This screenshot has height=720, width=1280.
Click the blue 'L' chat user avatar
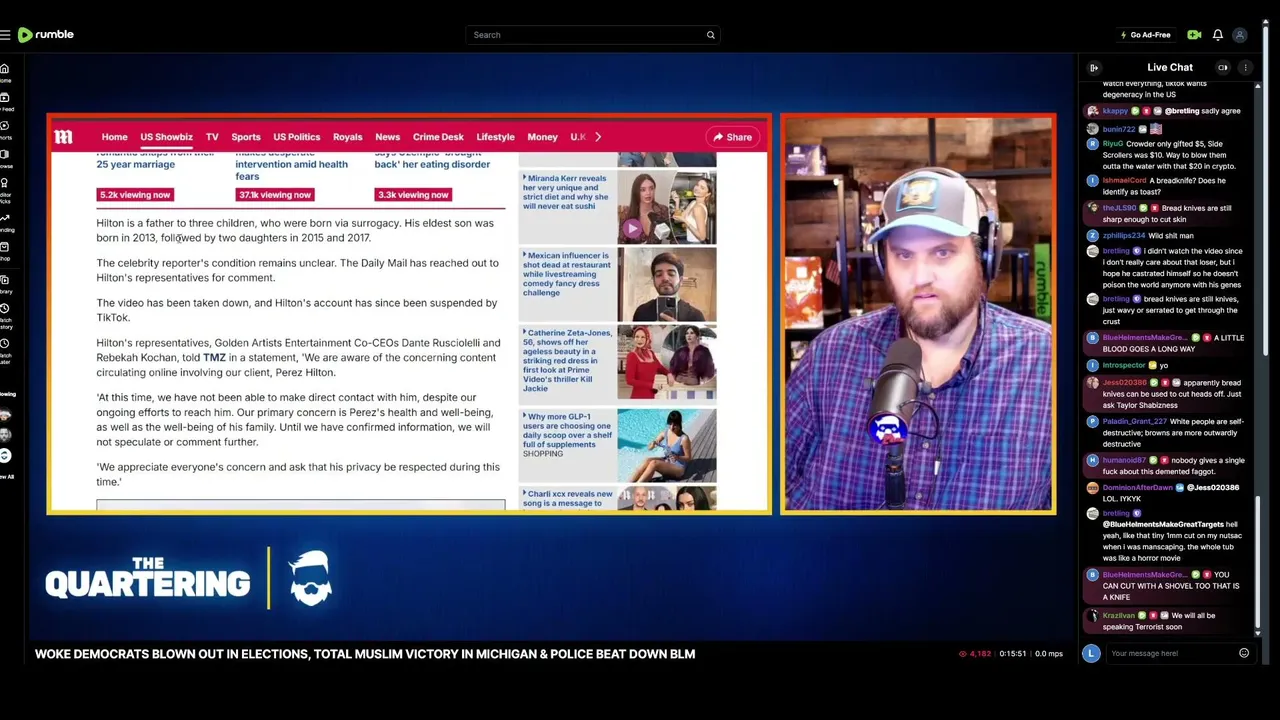pyautogui.click(x=1091, y=653)
